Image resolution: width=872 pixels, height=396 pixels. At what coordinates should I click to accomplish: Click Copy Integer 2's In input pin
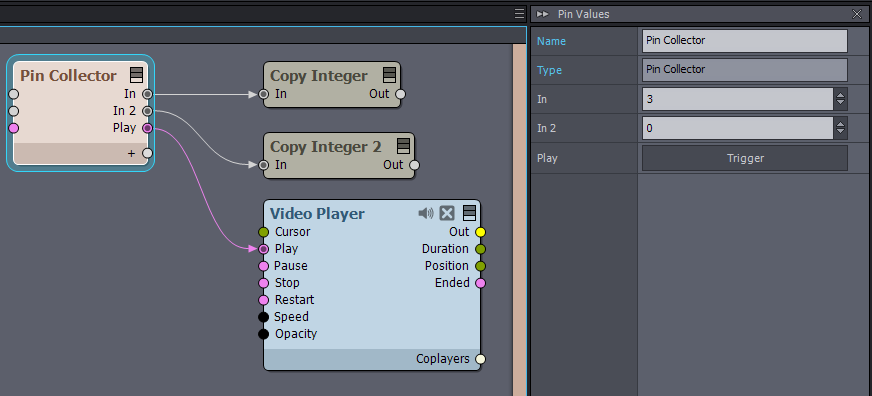tap(264, 165)
